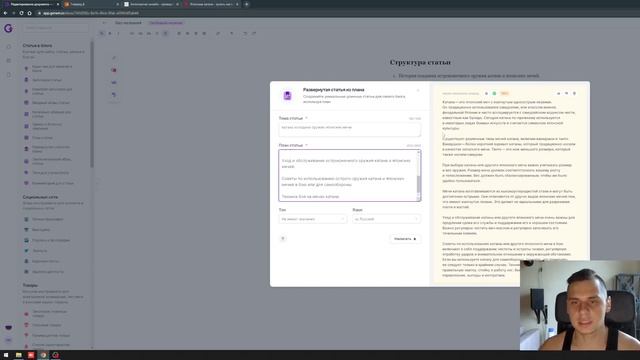Viewport: 640px width, 360px height.
Task: Click the orange badge above generated text
Action: 504,93
